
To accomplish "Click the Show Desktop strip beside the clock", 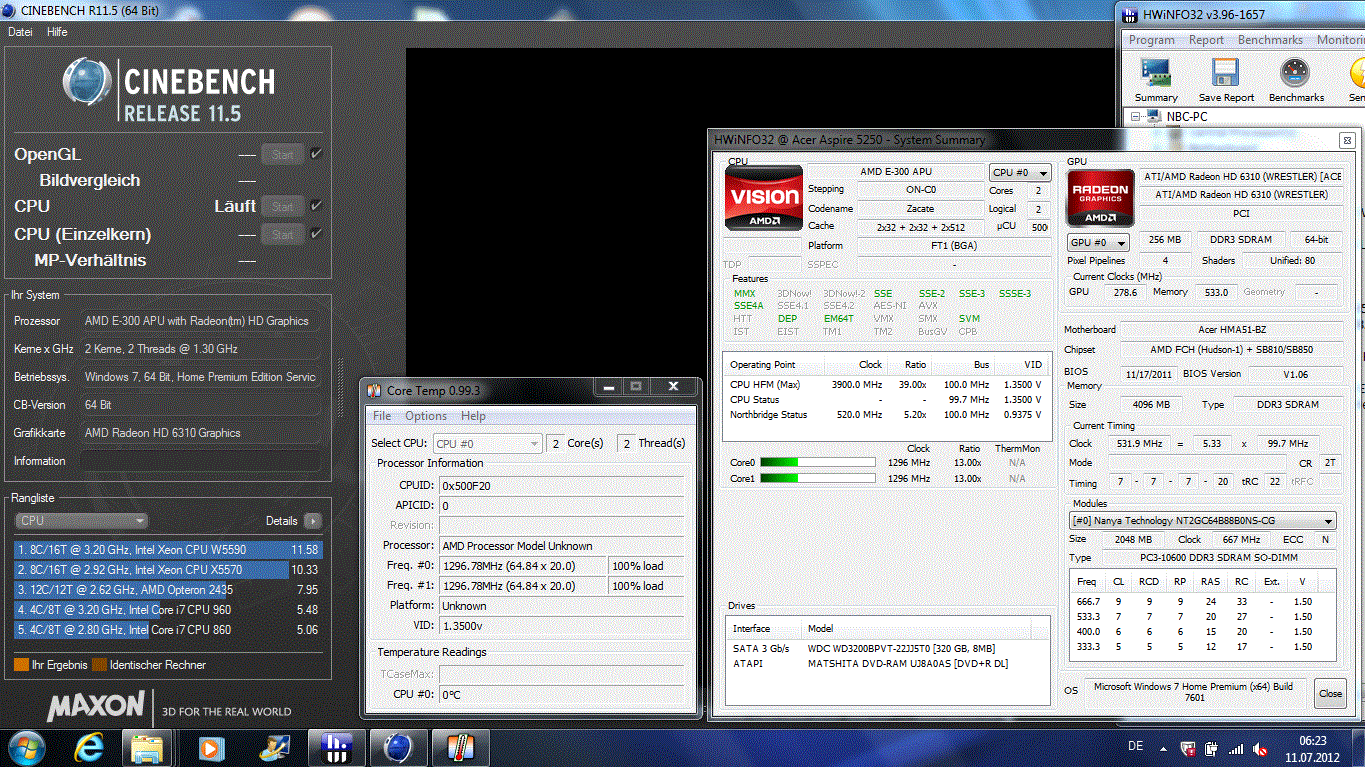I will click(x=1358, y=747).
